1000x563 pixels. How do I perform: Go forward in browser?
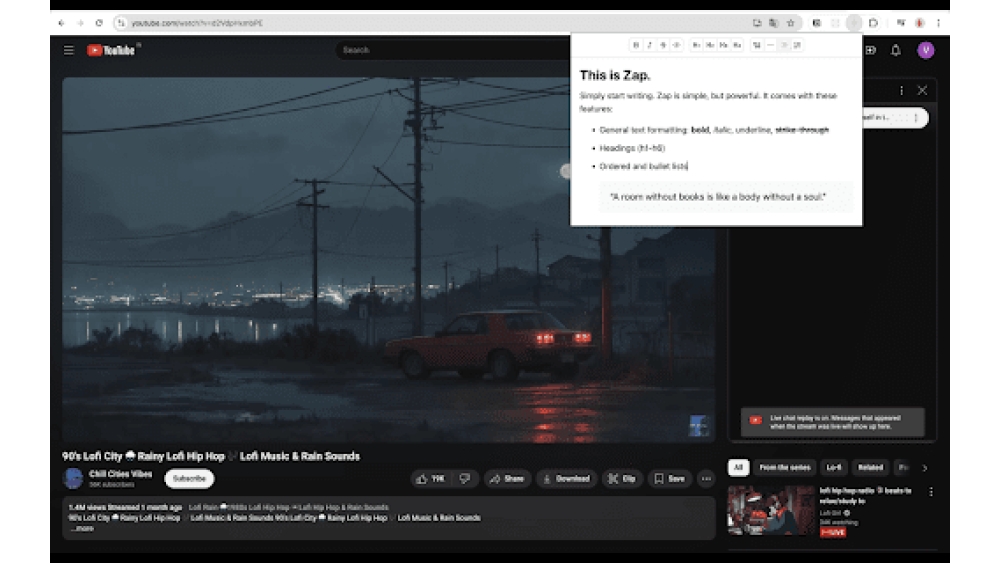click(x=80, y=23)
